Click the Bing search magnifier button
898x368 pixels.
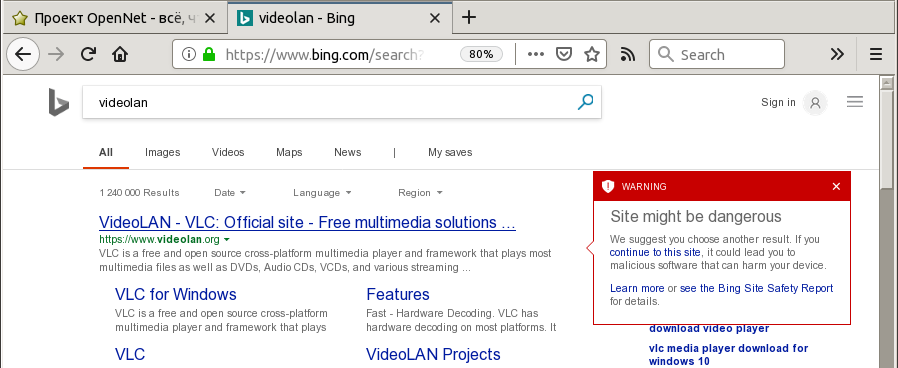[x=585, y=102]
